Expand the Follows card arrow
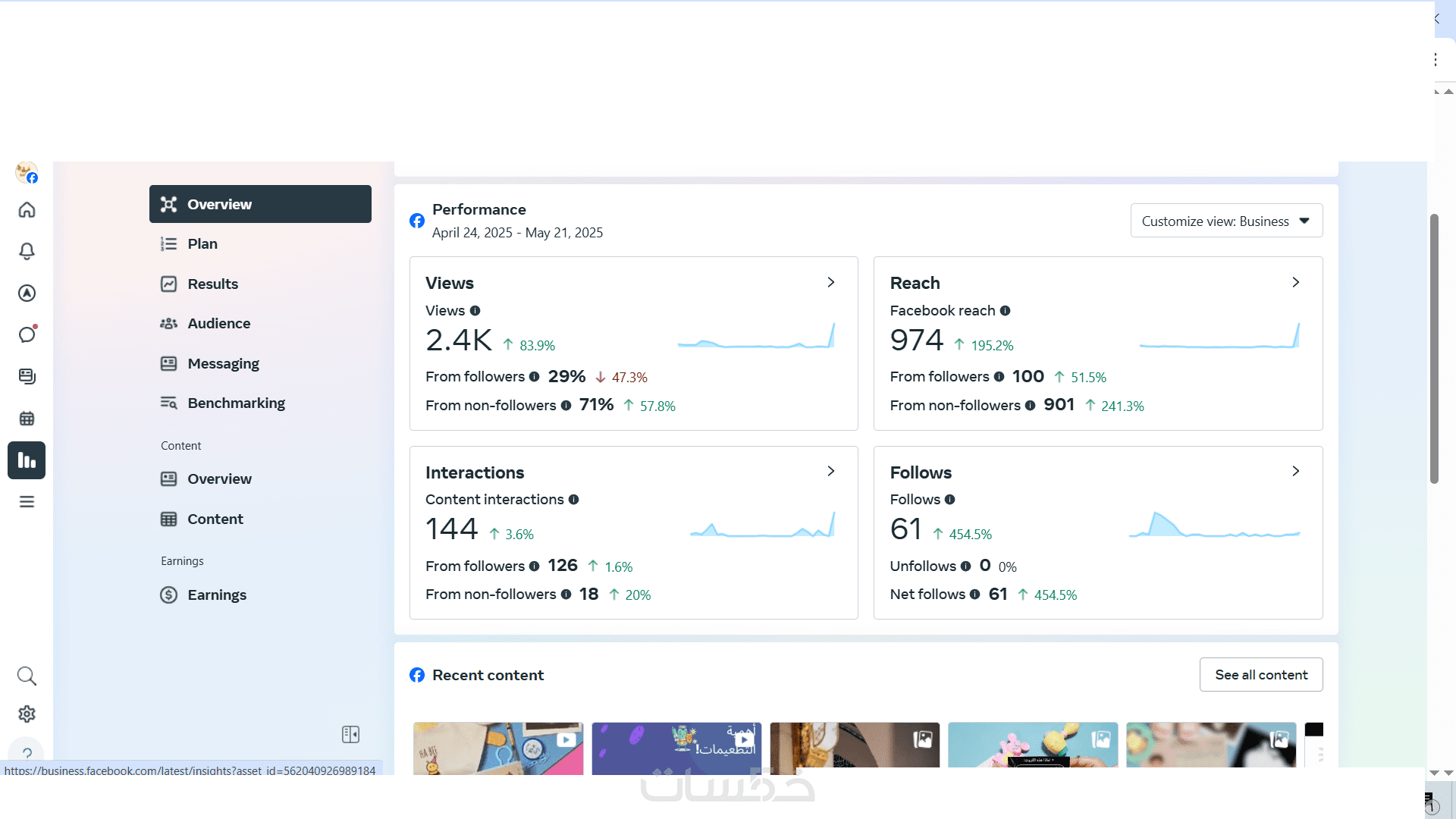The width and height of the screenshot is (1456, 819). [1296, 471]
